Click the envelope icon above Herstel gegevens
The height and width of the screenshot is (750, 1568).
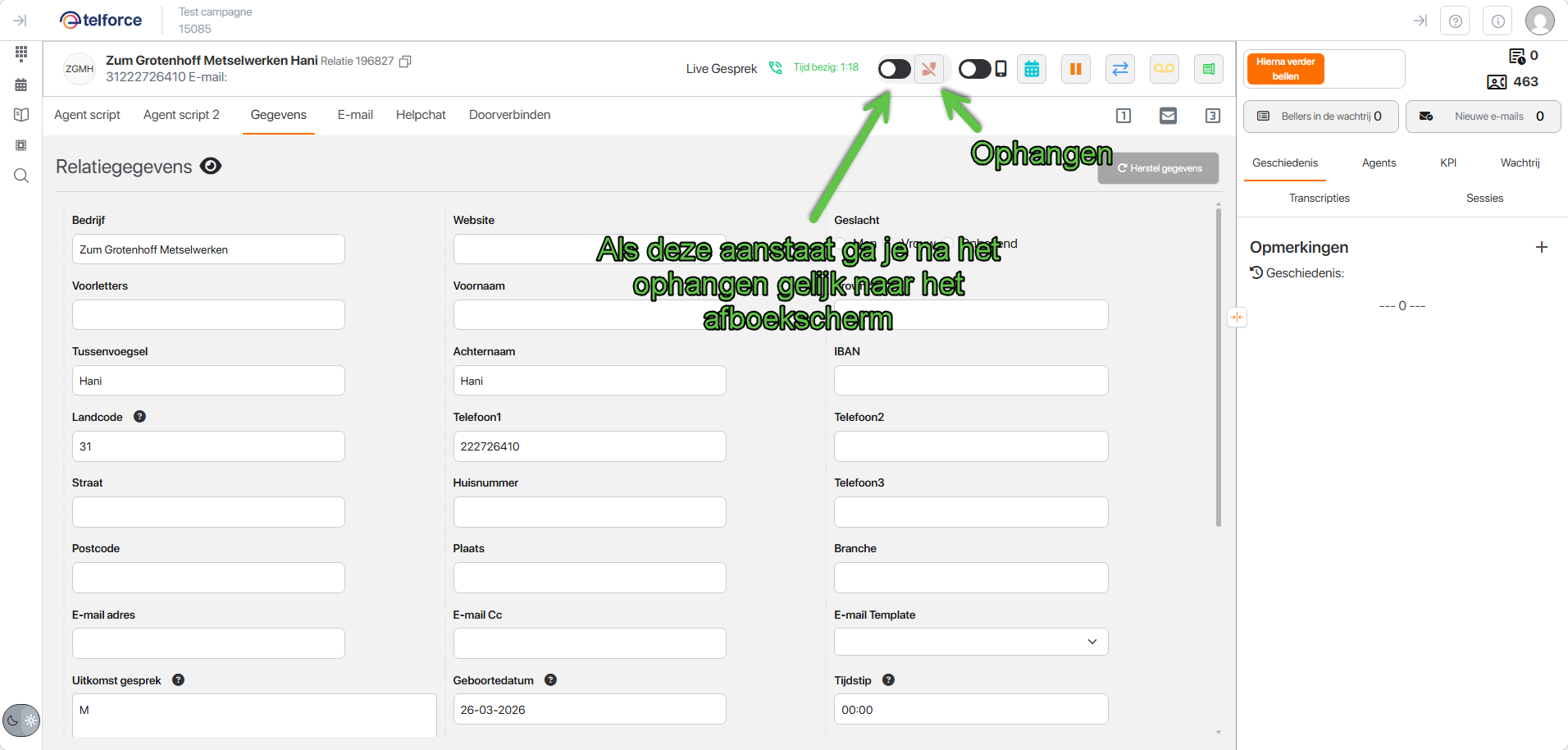(x=1168, y=116)
